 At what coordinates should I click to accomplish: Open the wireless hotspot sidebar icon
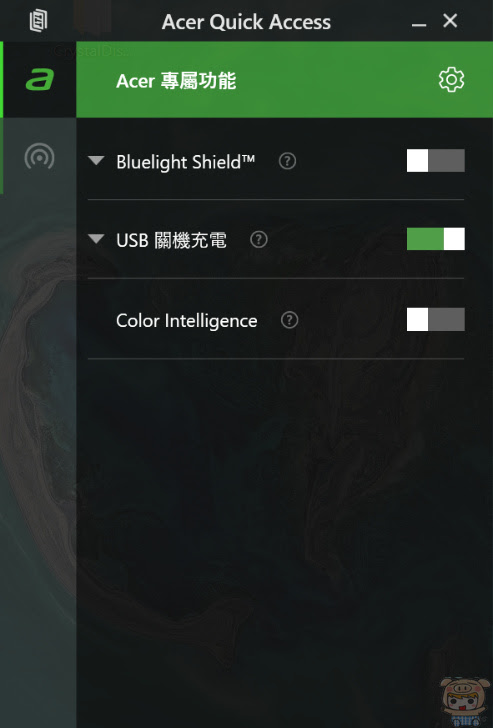tap(39, 156)
